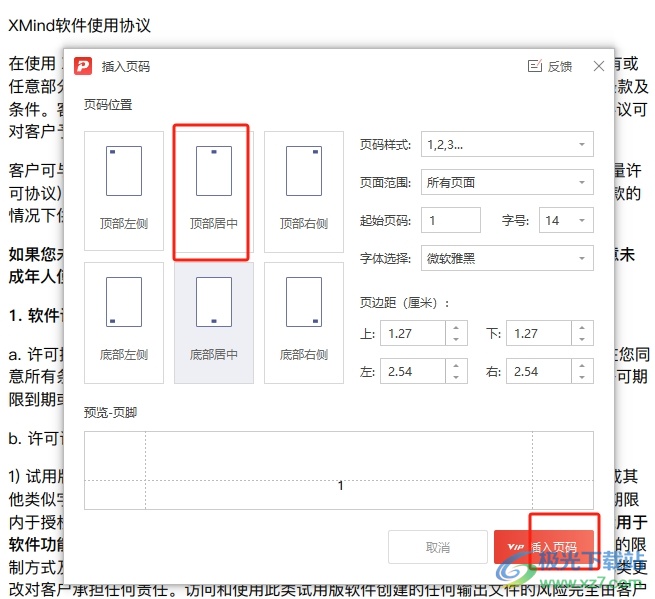Image resolution: width=655 pixels, height=599 pixels.
Task: Click the 起始页码 input field
Action: 451,220
